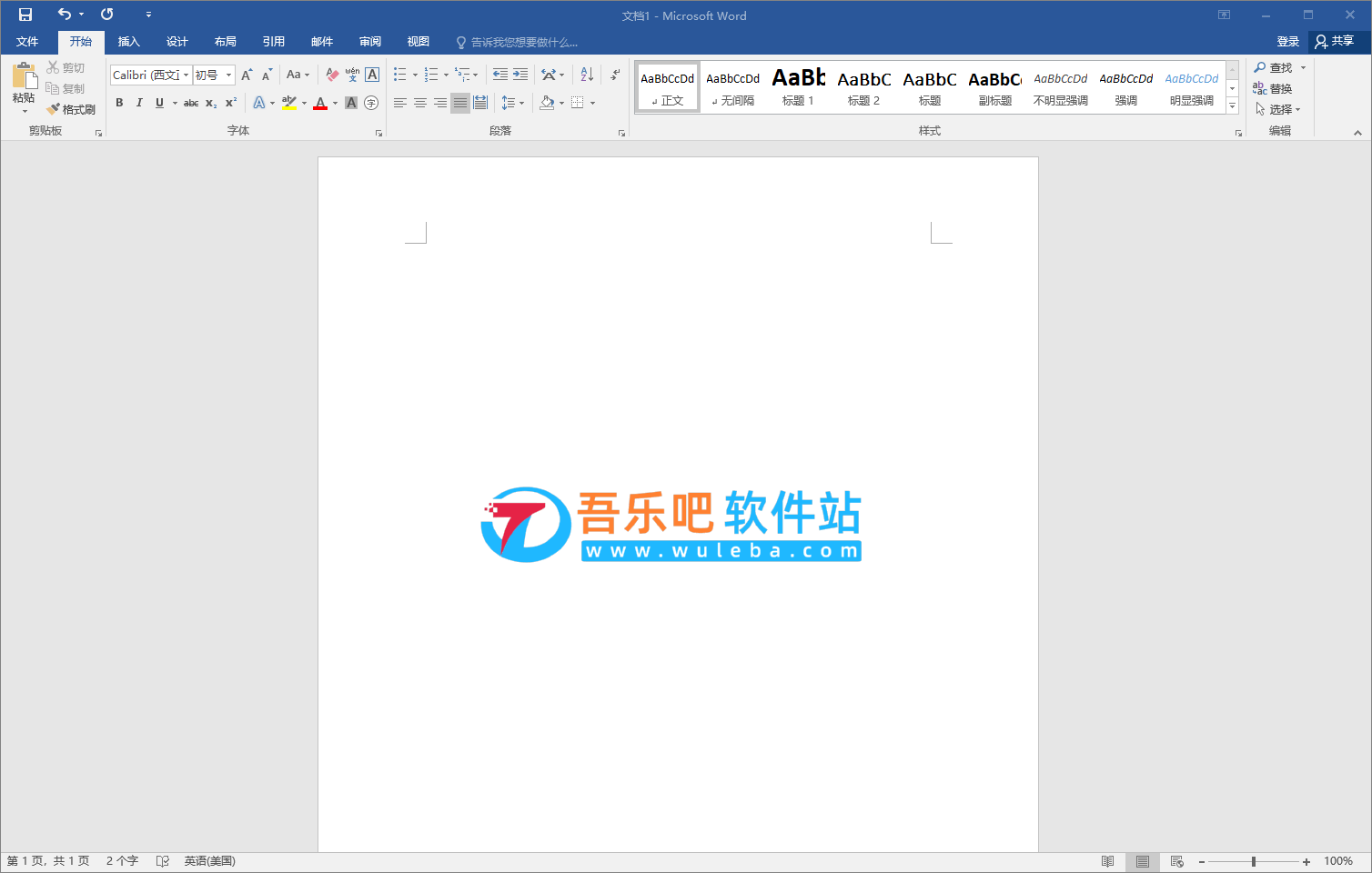The image size is (1372, 873).
Task: Insert enclosed character (circled 字)
Action: (x=371, y=103)
